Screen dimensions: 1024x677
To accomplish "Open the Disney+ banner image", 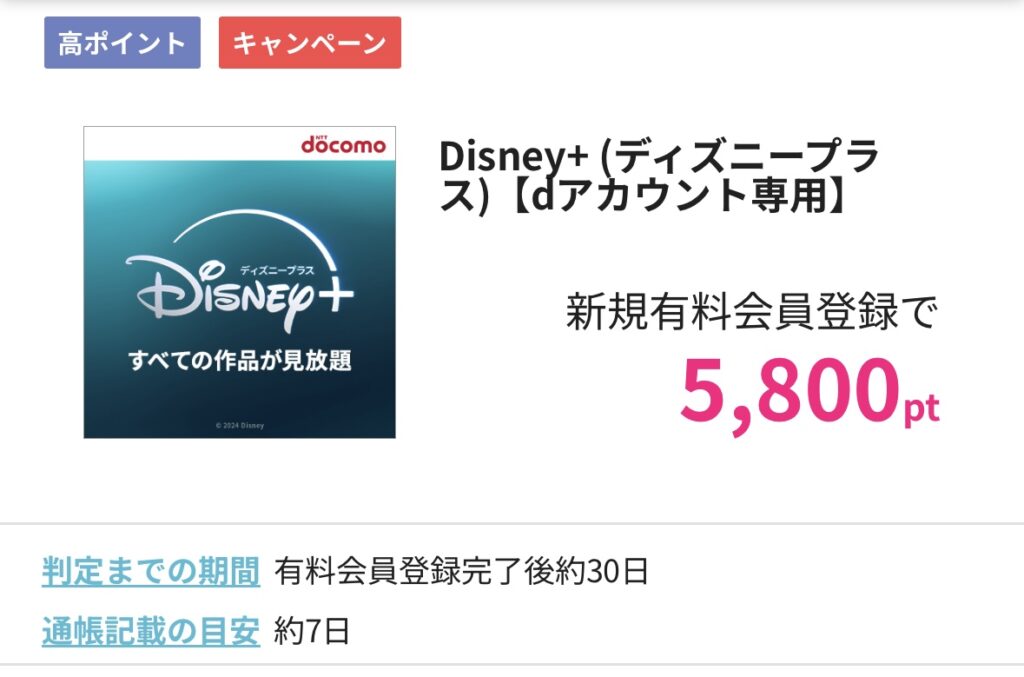I will 240,282.
